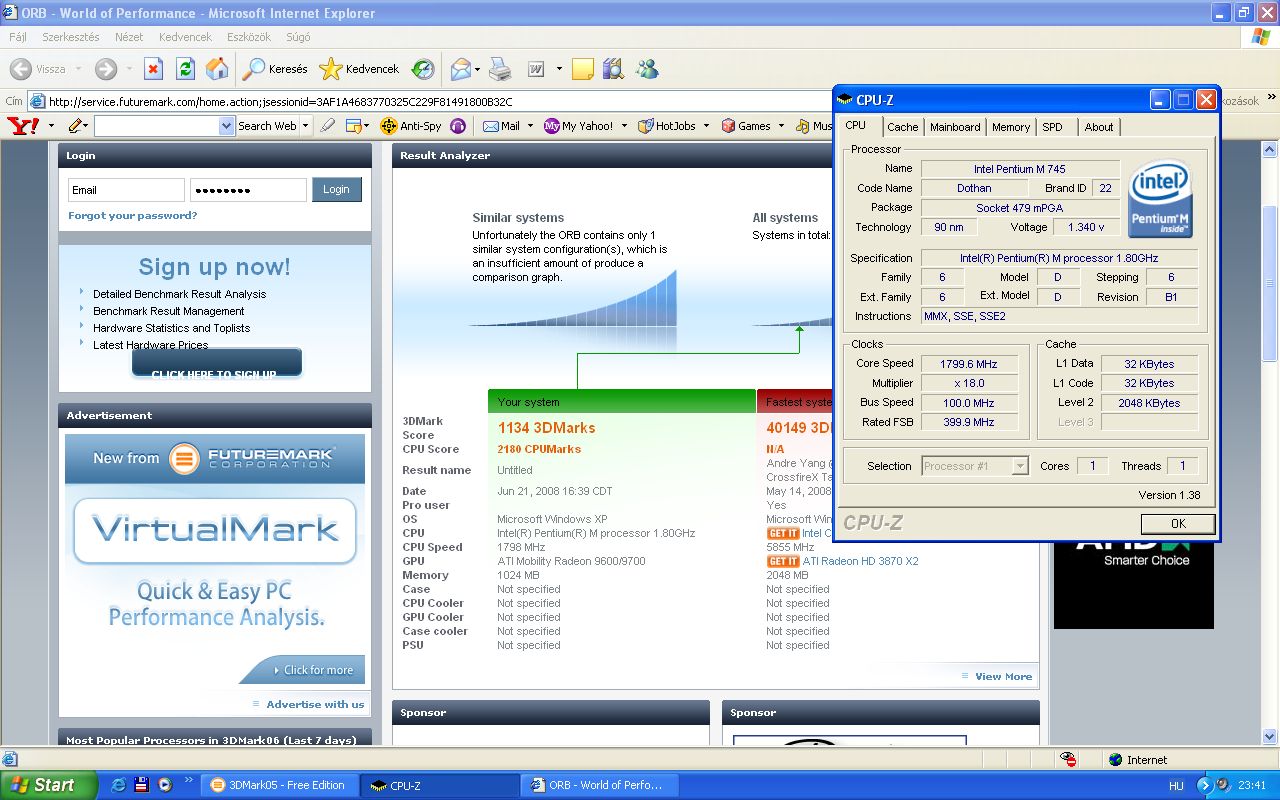The image size is (1280, 800).
Task: Open Games toolbar button
Action: 746,126
